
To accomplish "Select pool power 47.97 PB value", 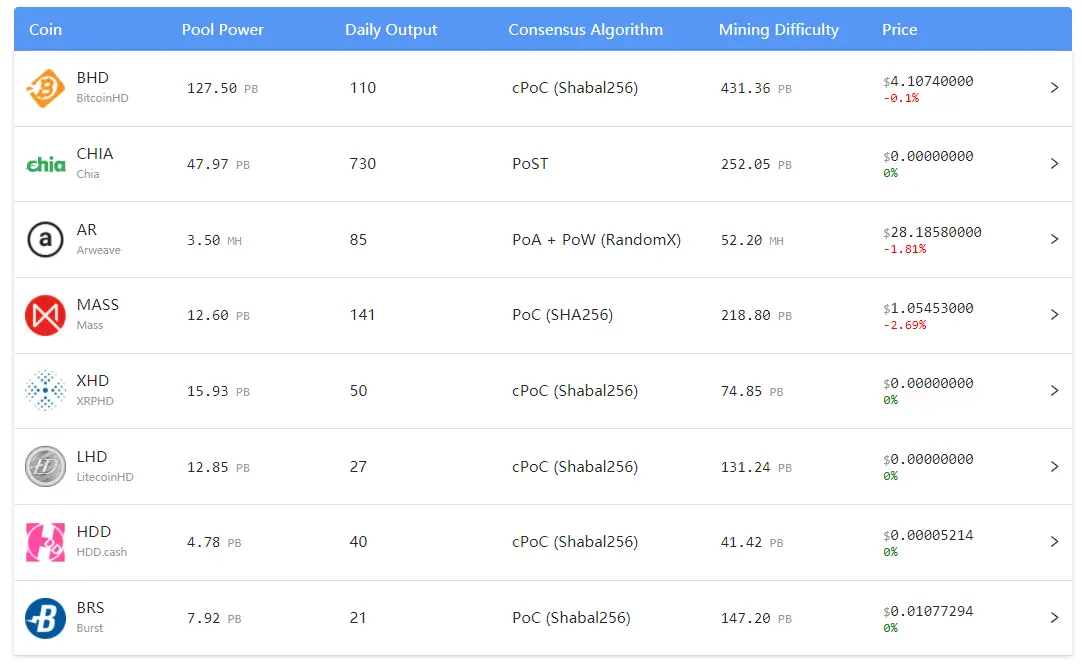I will point(218,165).
